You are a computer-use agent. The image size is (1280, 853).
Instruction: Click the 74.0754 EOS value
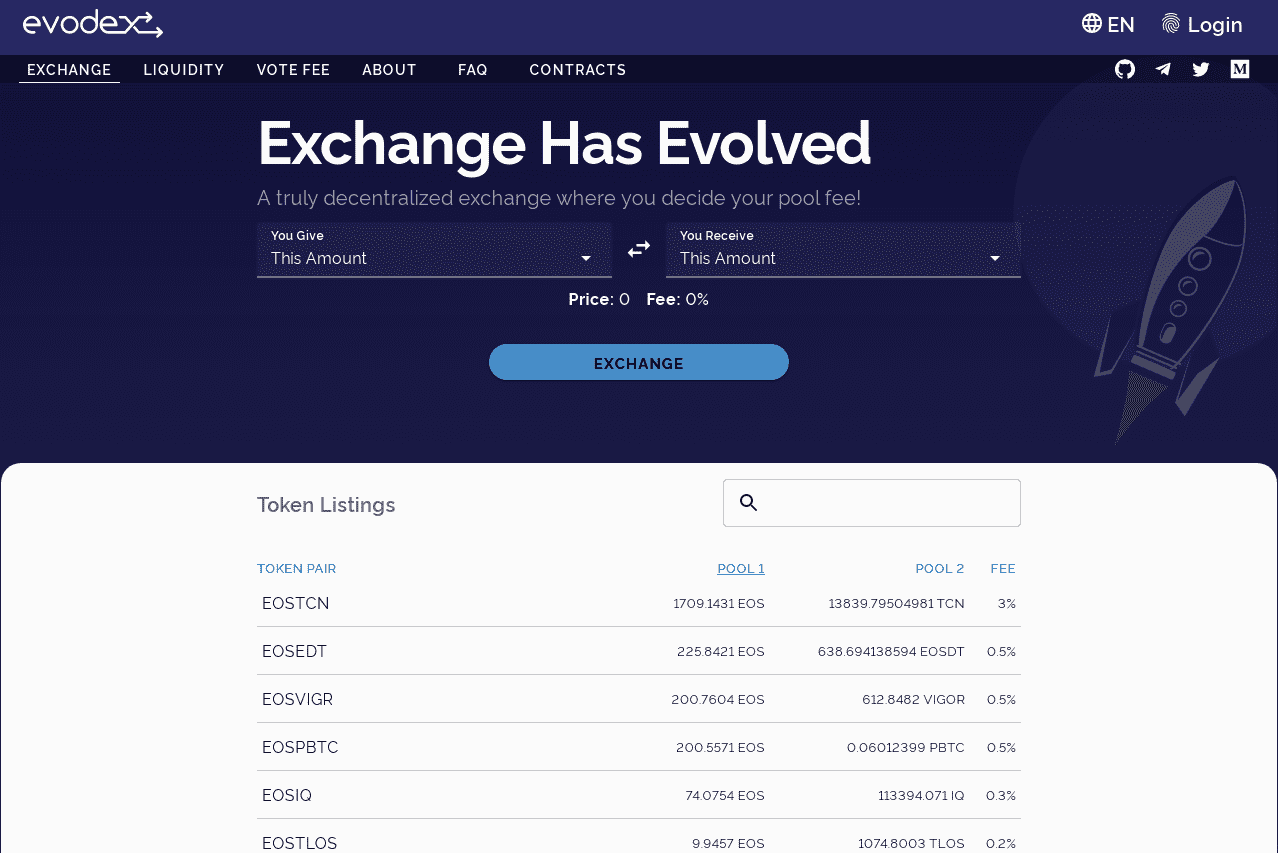tap(725, 796)
